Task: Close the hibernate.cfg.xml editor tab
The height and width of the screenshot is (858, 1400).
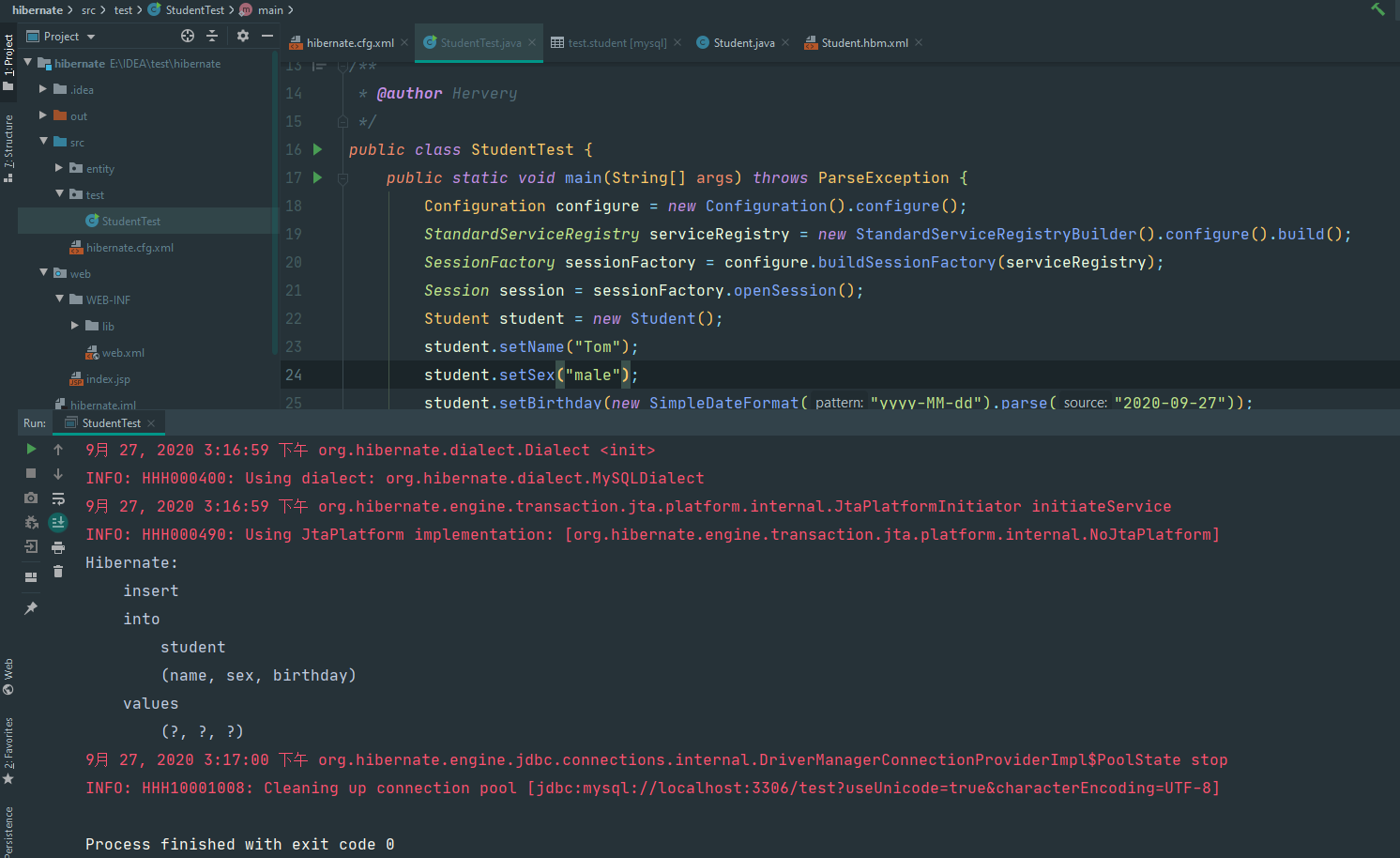Action: 404,42
